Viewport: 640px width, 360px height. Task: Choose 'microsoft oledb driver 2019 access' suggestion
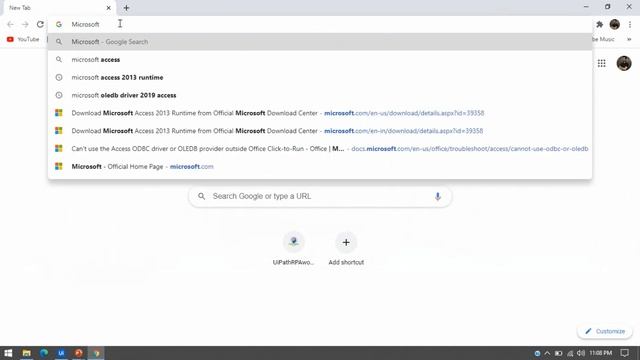click(320, 95)
